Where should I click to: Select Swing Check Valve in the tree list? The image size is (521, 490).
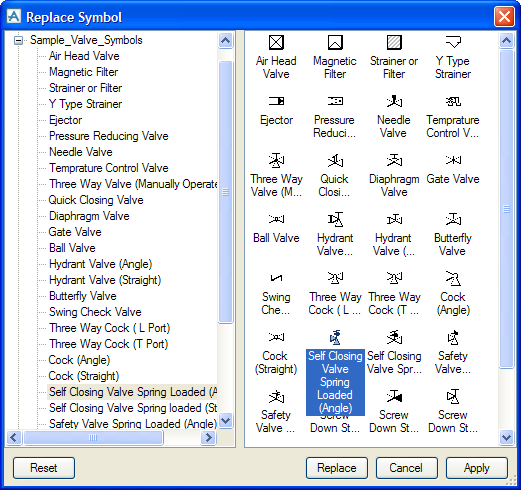pyautogui.click(x=95, y=312)
